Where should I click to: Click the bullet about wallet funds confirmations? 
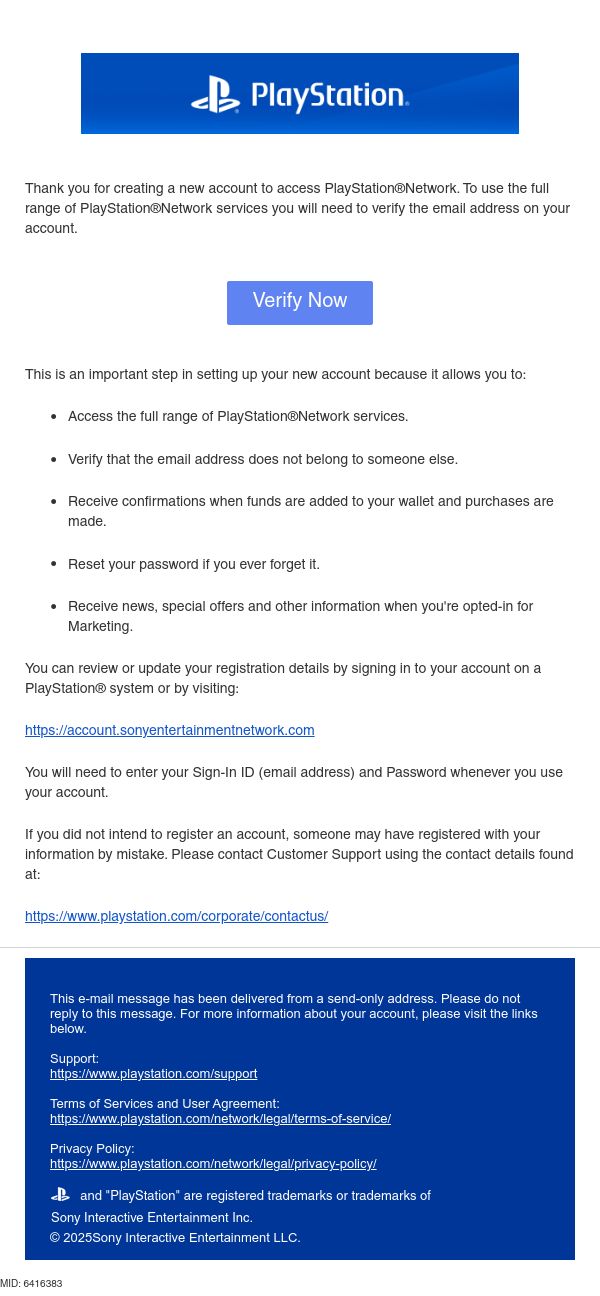pos(310,511)
